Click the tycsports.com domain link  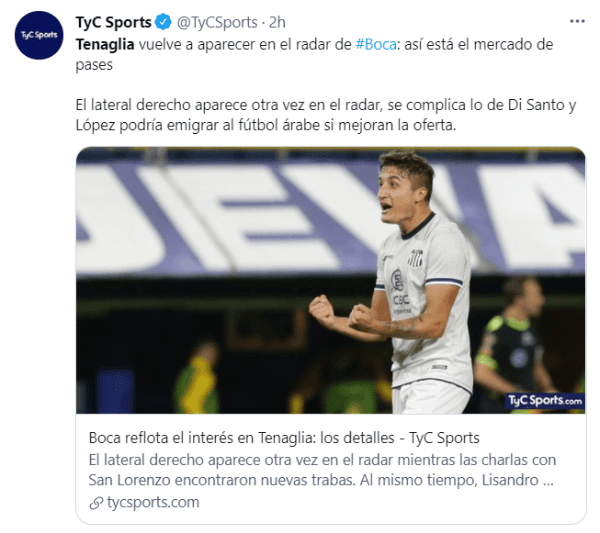tap(153, 502)
